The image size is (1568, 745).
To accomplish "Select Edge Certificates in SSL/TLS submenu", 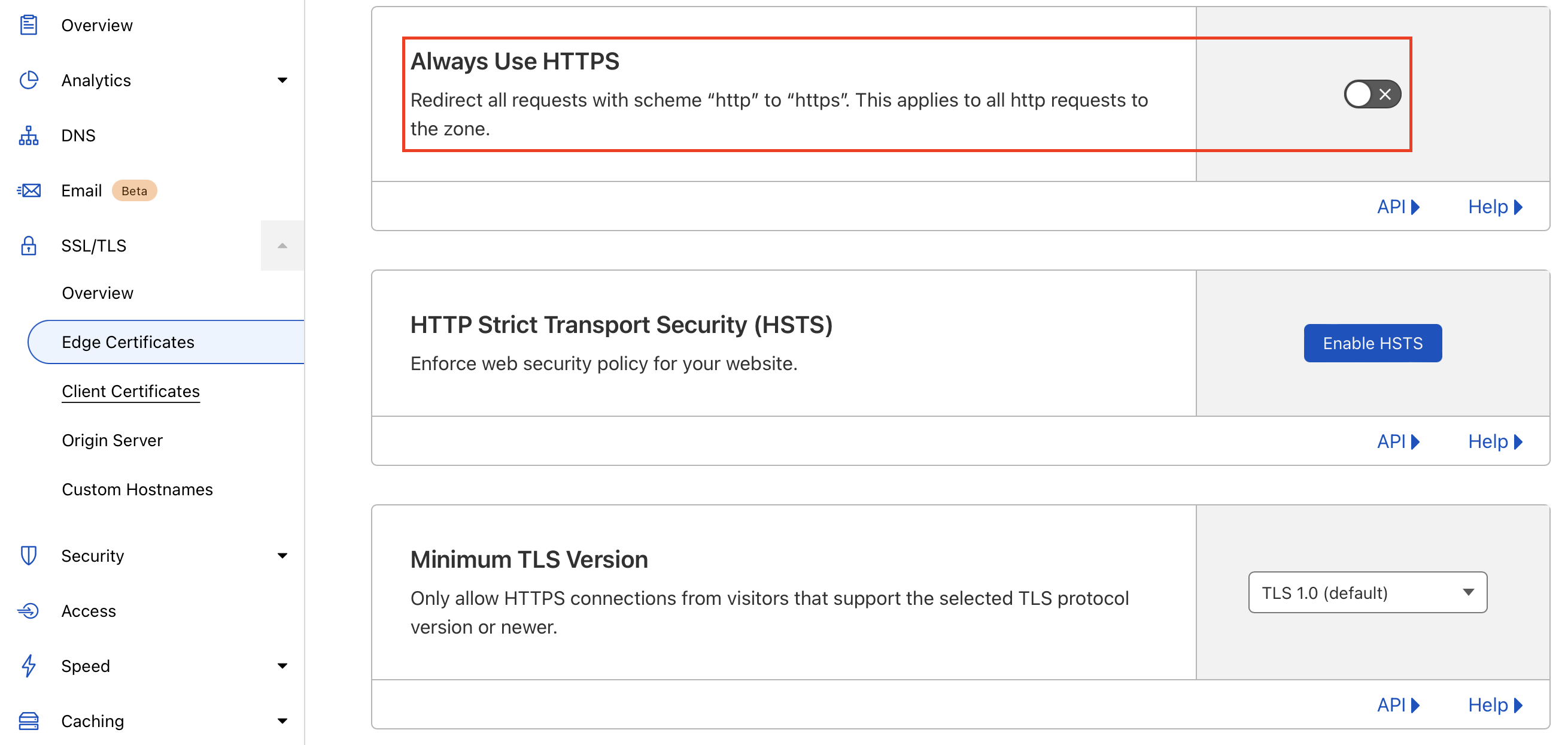I will point(128,343).
